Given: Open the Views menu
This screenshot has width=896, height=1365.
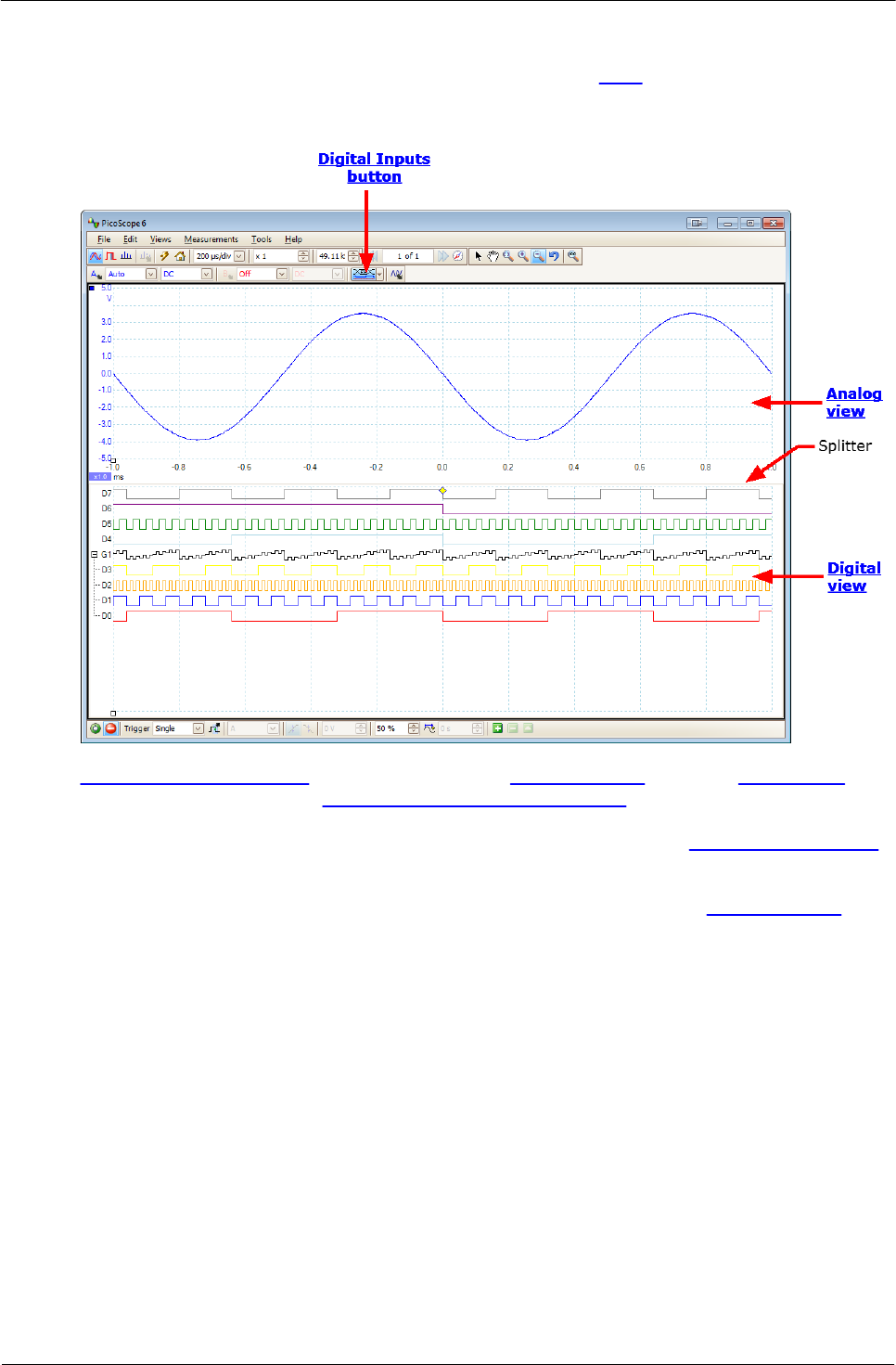Looking at the screenshot, I should click(160, 239).
